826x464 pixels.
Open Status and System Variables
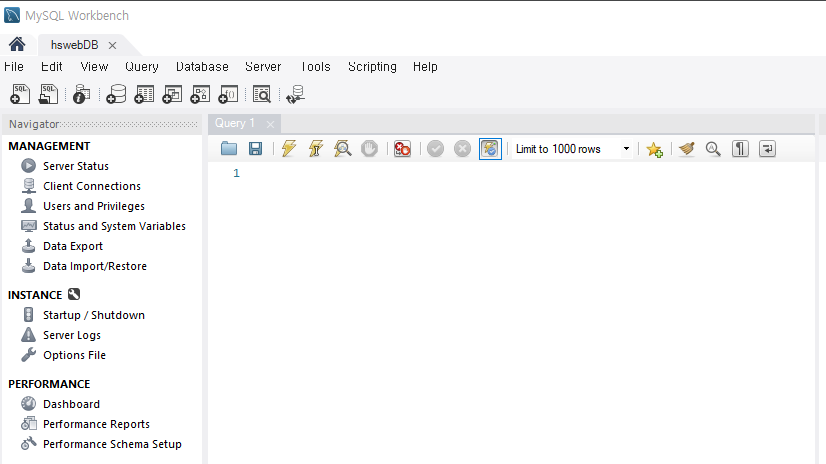pos(114,226)
